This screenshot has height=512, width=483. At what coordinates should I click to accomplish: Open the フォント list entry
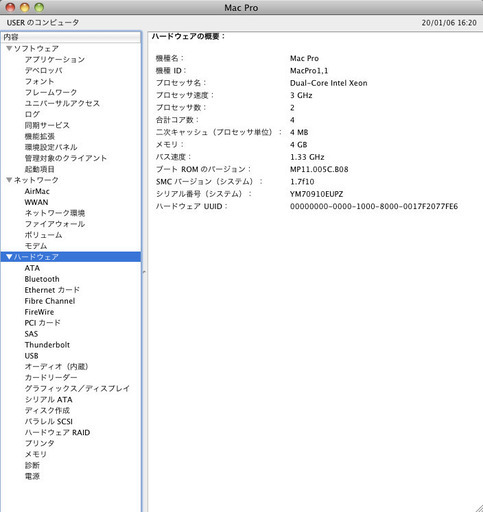(39, 81)
